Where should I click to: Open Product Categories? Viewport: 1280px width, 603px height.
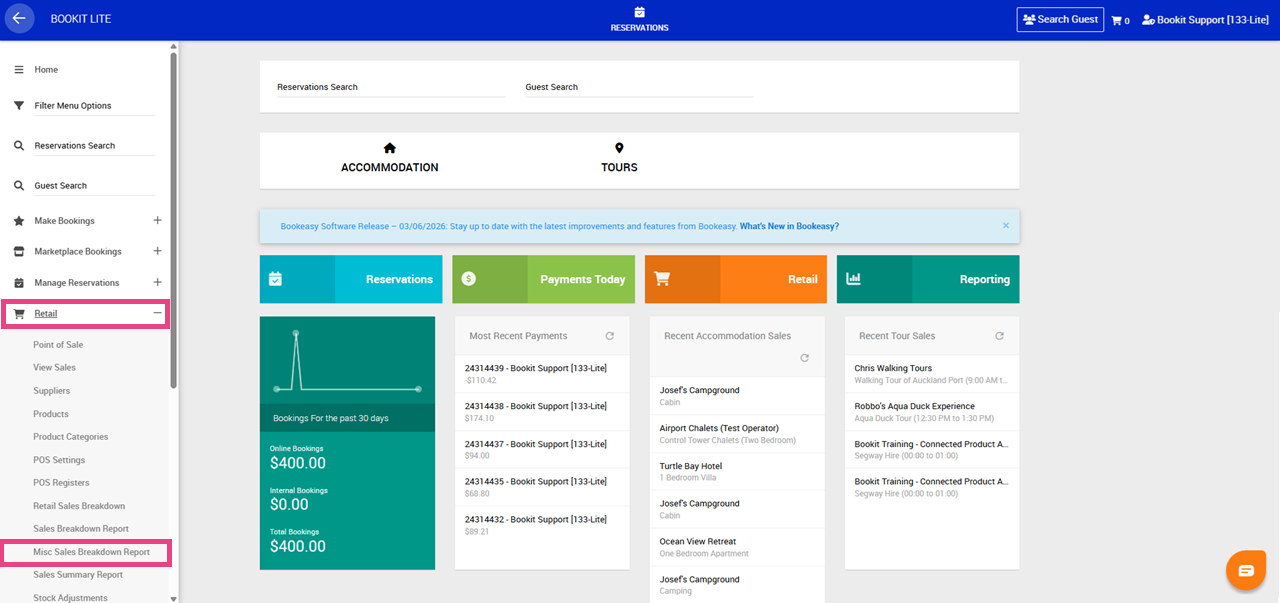(x=71, y=437)
